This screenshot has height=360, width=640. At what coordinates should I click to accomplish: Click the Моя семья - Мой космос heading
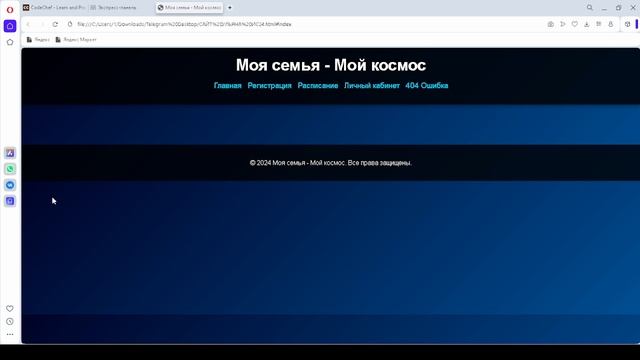click(x=331, y=65)
